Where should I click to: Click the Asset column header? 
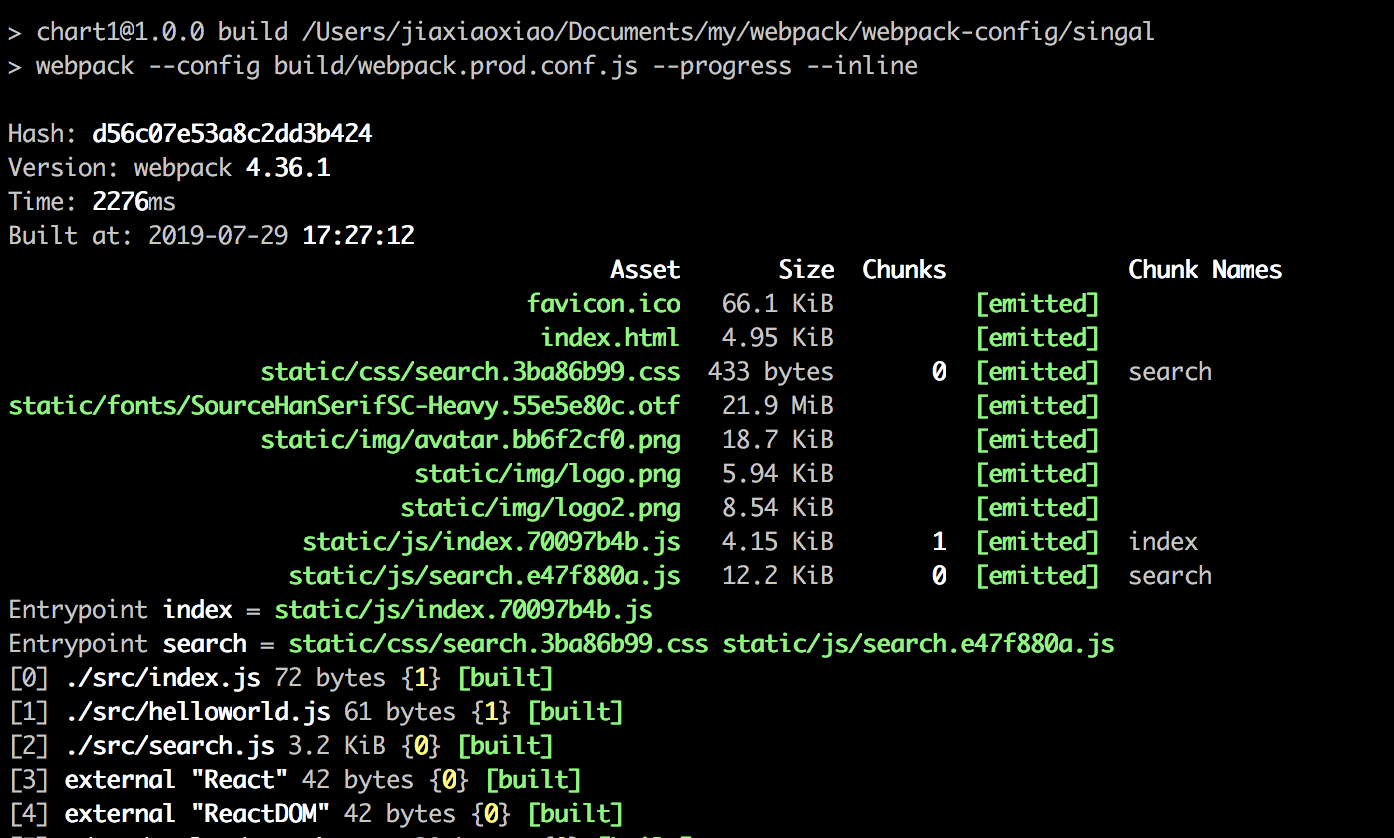pyautogui.click(x=645, y=270)
